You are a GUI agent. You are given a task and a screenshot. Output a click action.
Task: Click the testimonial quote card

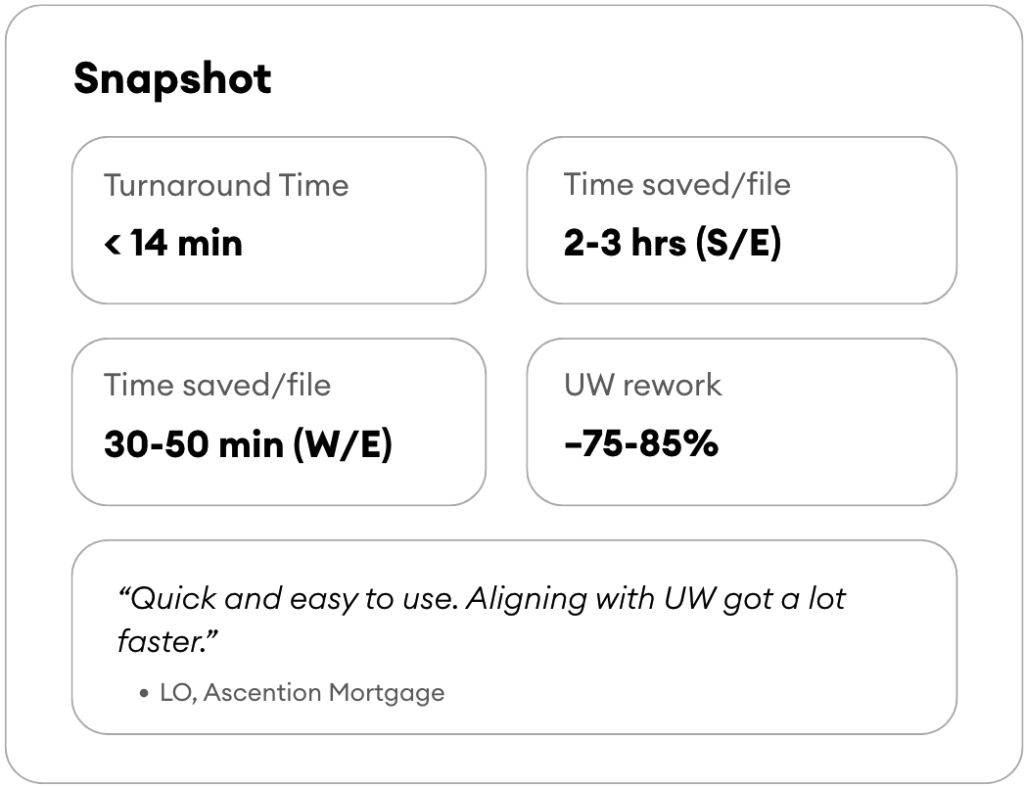pyautogui.click(x=515, y=637)
